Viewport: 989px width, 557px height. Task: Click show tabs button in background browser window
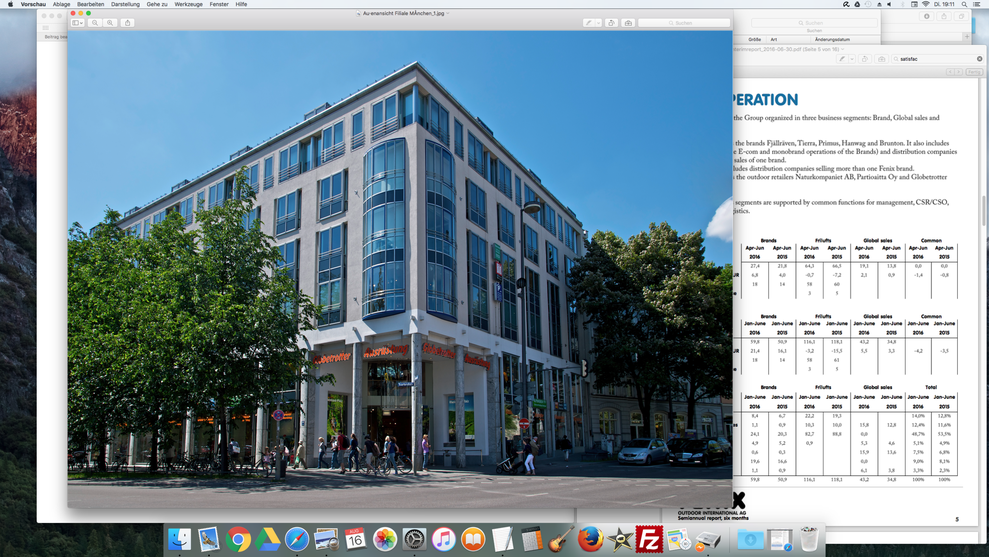point(962,16)
